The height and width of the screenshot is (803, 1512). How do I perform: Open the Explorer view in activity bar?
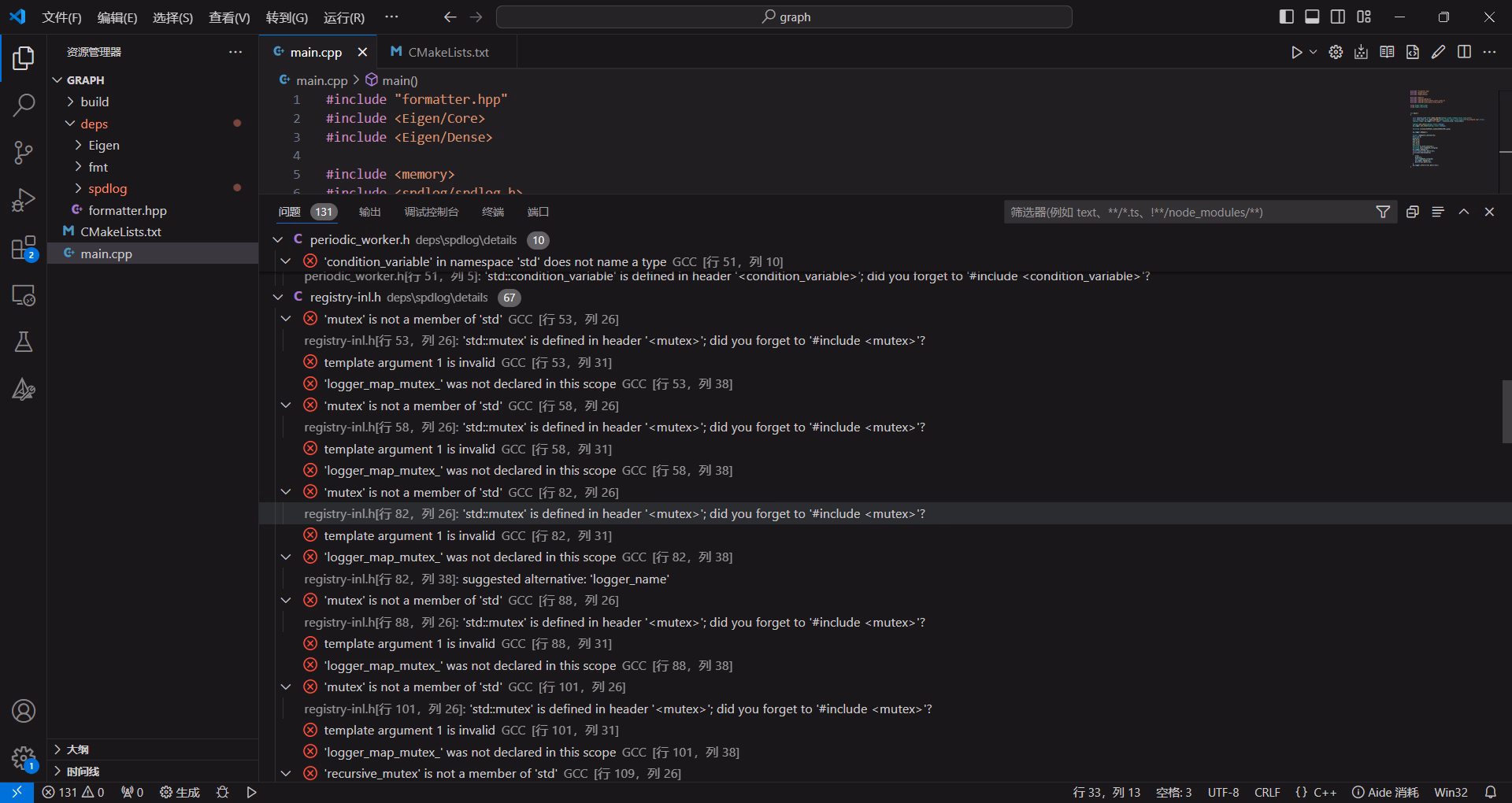tap(24, 57)
